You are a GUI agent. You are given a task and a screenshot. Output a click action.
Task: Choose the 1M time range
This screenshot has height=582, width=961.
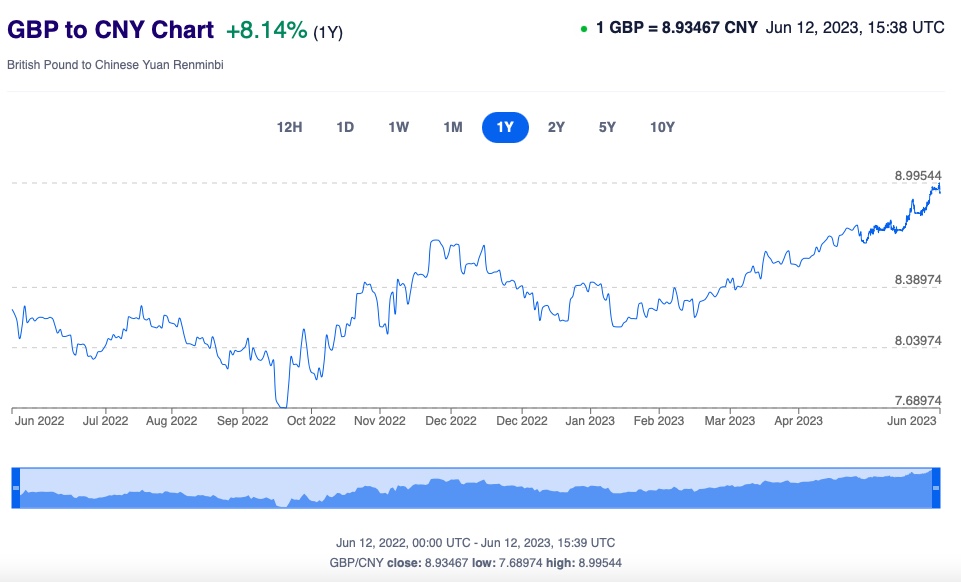pyautogui.click(x=452, y=127)
